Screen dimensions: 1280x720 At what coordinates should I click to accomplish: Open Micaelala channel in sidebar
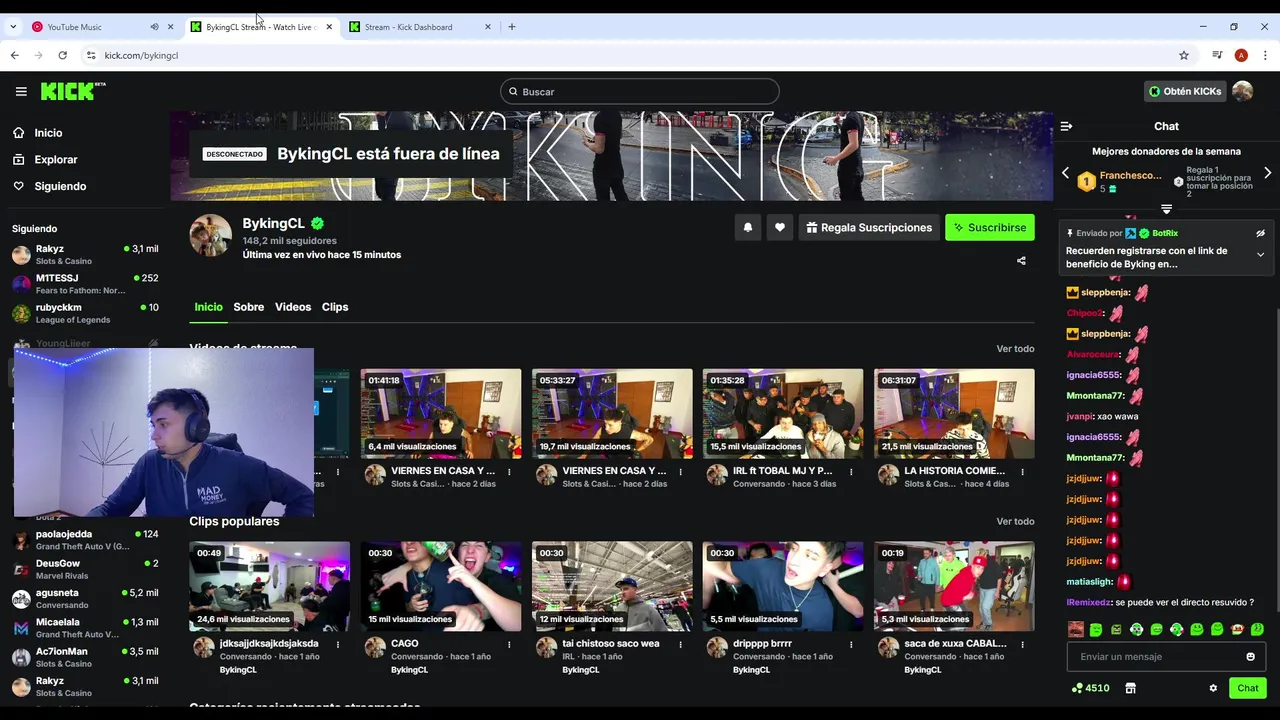85,628
